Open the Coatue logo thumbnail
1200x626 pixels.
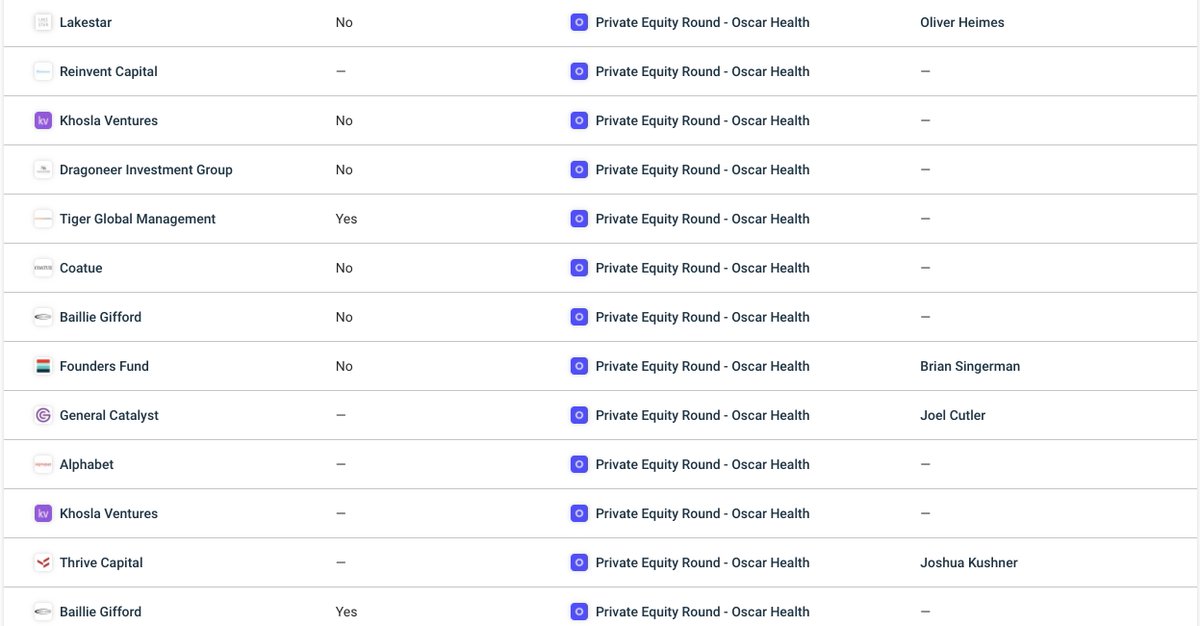coord(43,268)
